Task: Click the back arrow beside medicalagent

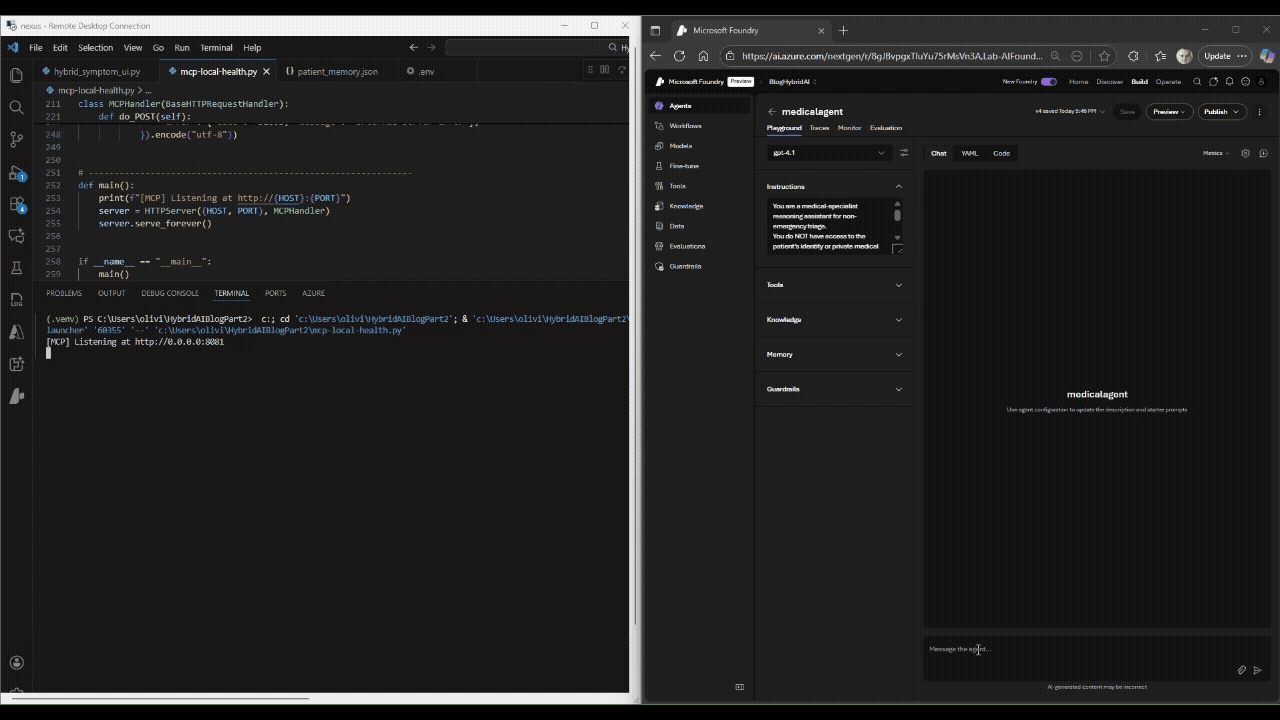Action: coord(772,112)
